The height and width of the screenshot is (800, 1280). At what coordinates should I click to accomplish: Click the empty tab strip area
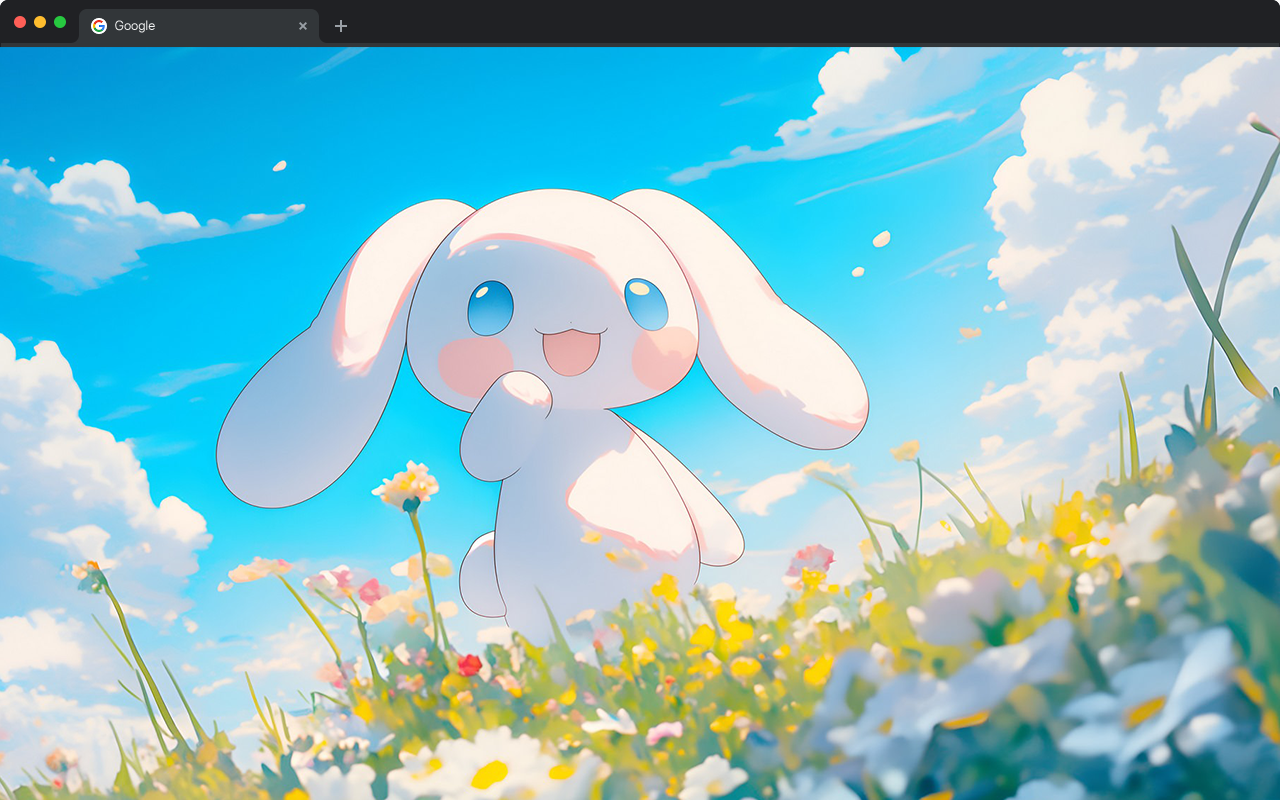click(x=800, y=24)
